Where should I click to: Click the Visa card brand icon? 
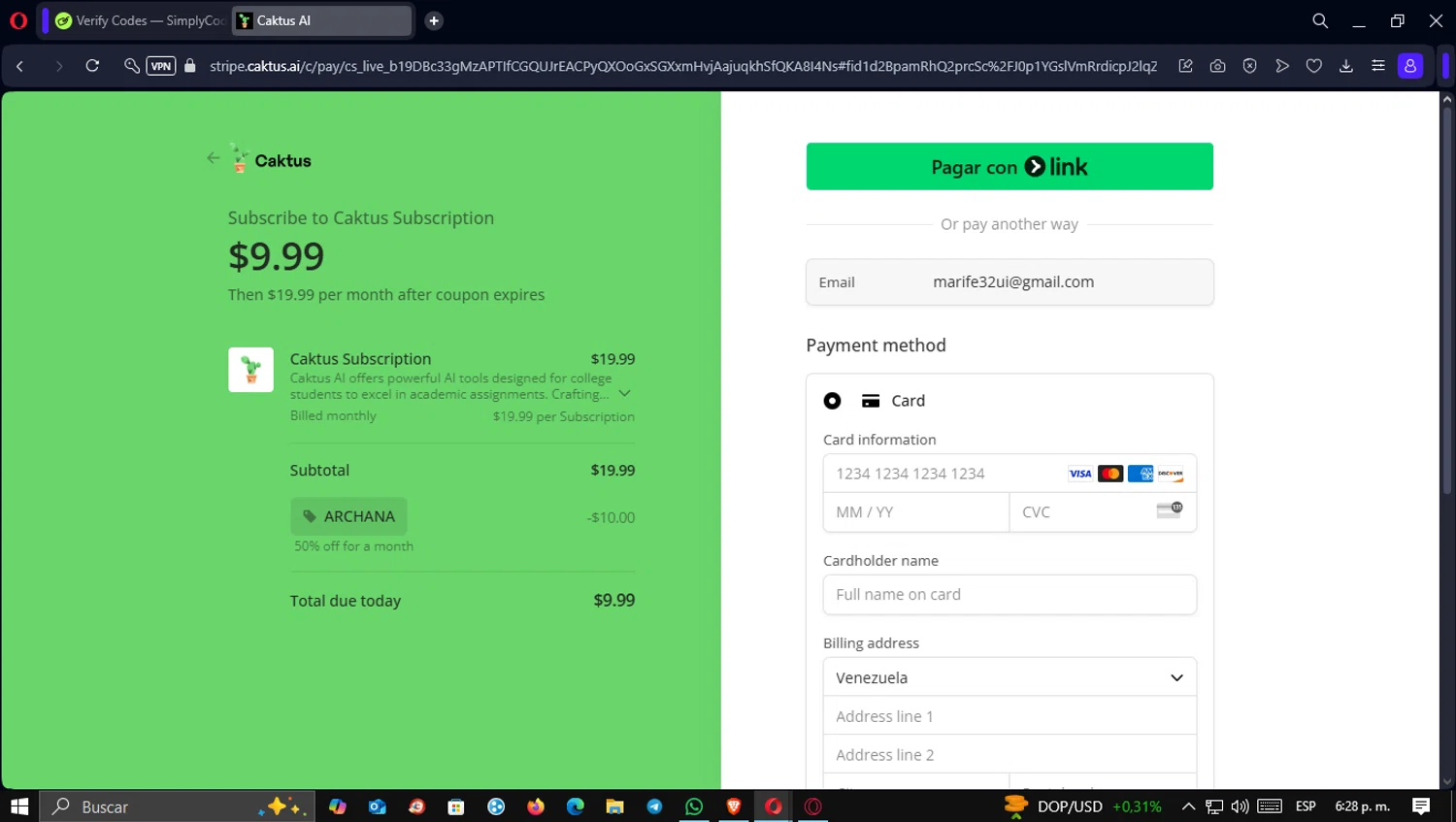click(x=1080, y=474)
